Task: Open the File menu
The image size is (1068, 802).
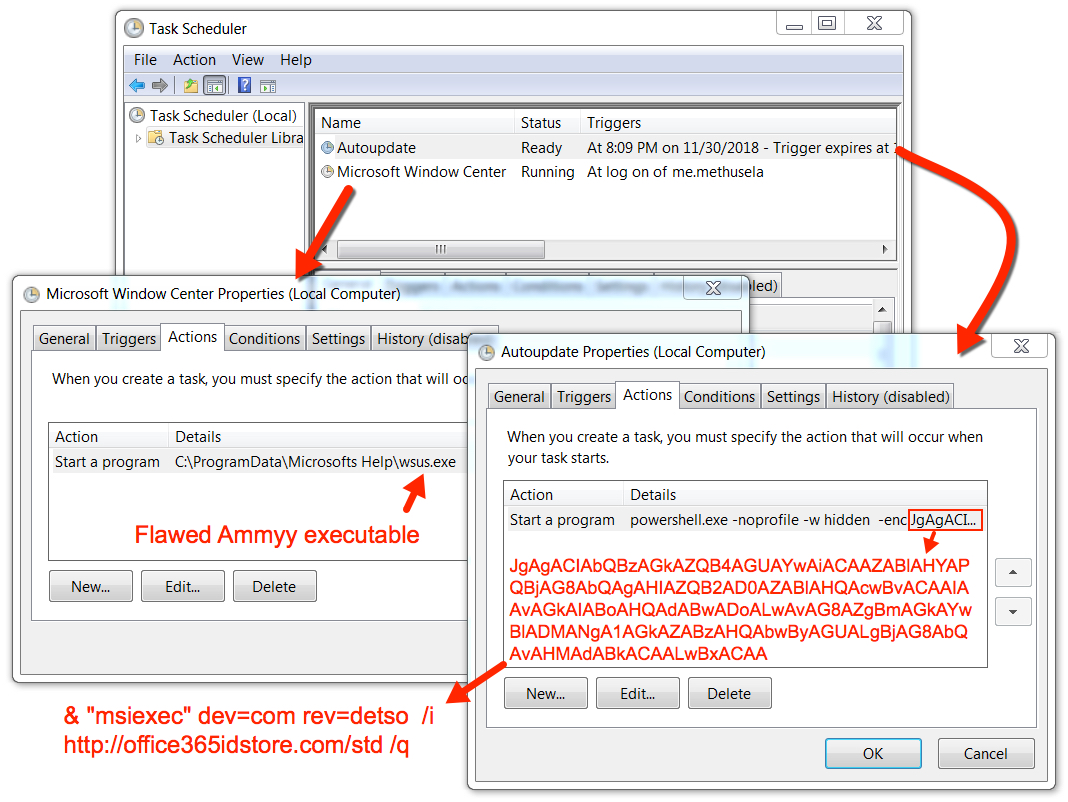Action: [145, 60]
